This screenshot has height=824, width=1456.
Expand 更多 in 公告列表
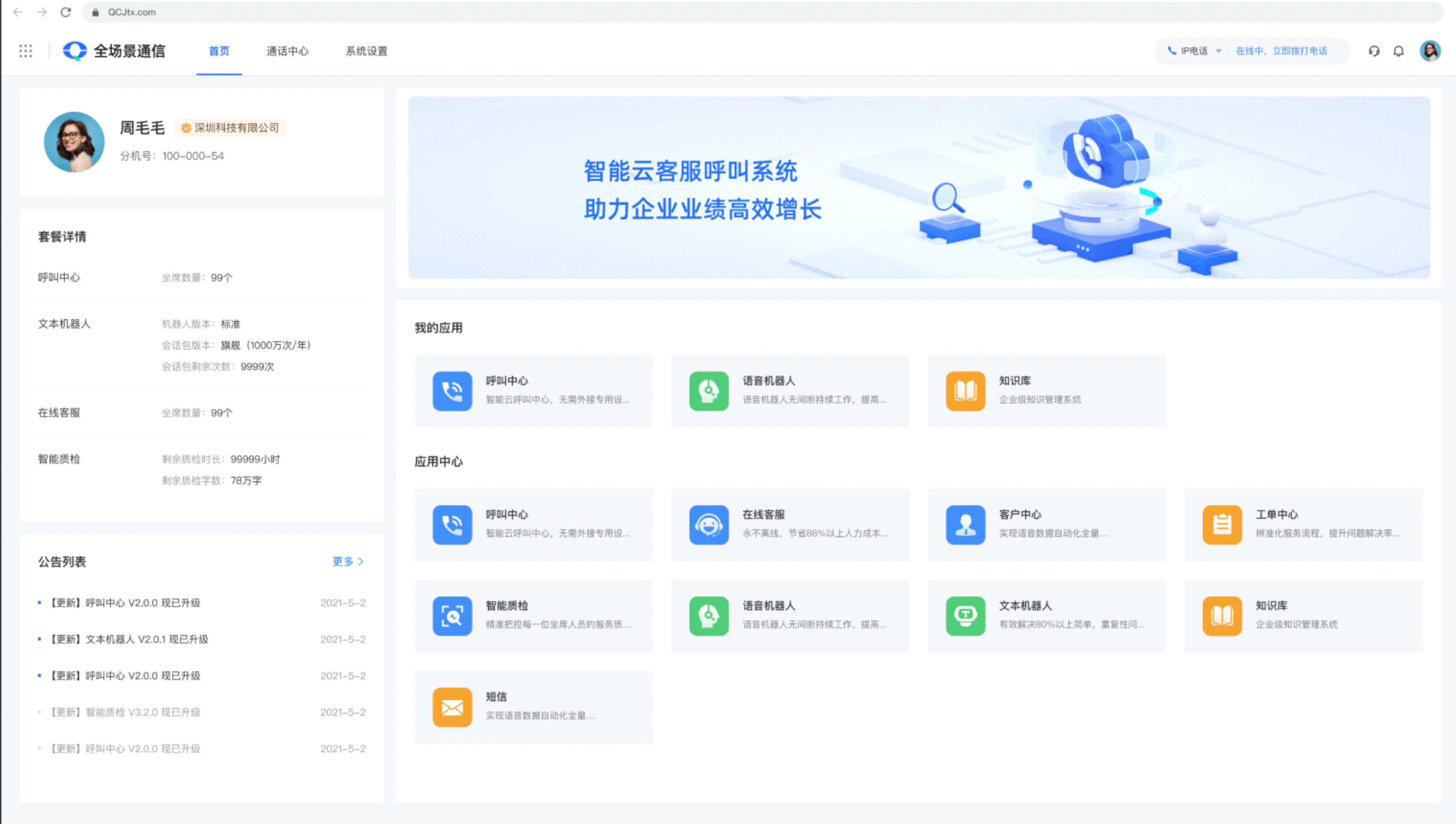click(347, 561)
